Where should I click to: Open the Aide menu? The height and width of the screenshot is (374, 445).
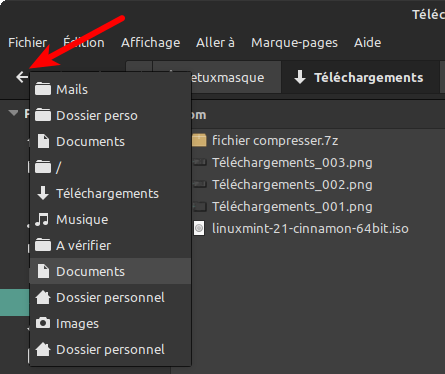[x=367, y=43]
